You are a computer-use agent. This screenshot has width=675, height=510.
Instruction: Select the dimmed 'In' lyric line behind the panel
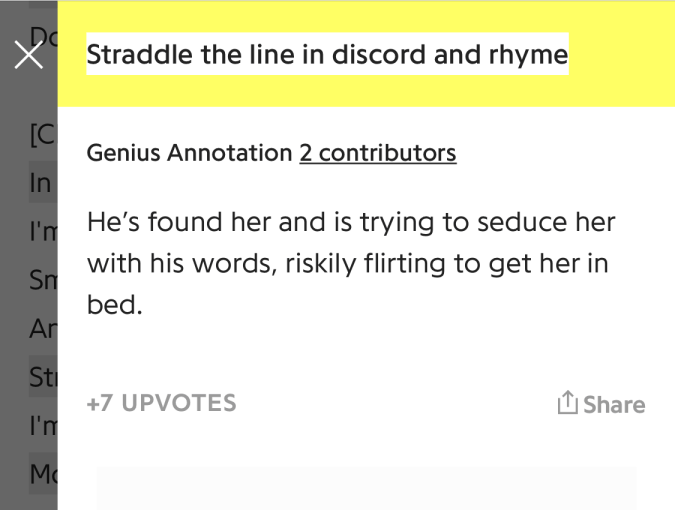click(41, 186)
